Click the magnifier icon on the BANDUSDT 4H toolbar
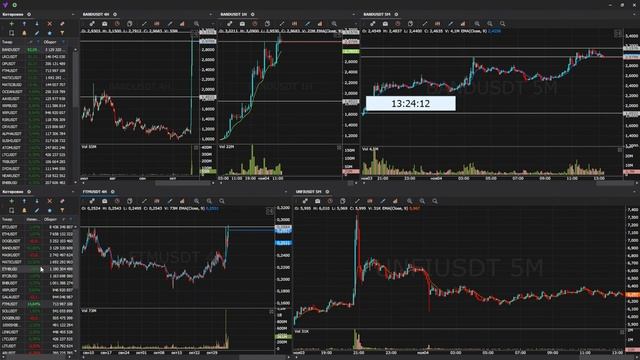640x360 pixels. (196, 24)
